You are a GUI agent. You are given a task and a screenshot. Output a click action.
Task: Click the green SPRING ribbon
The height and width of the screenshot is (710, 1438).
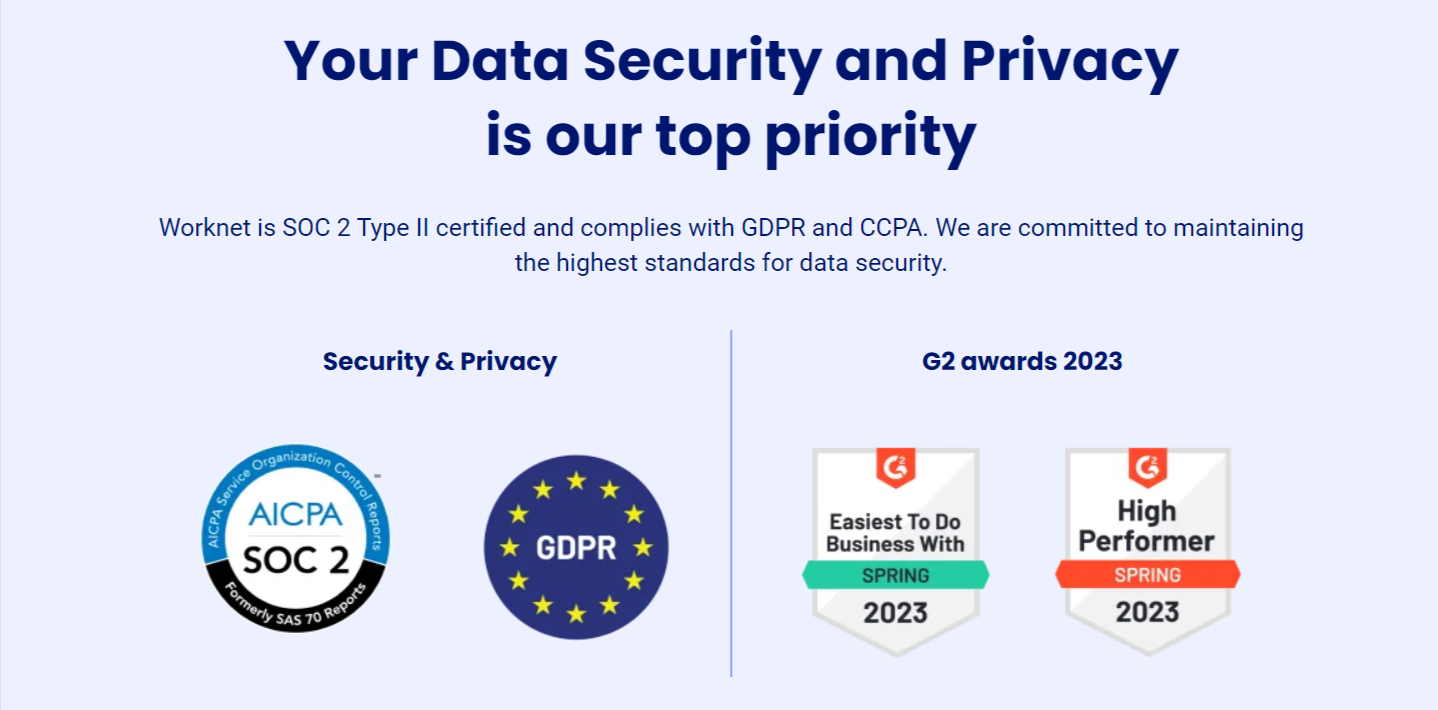[x=895, y=575]
